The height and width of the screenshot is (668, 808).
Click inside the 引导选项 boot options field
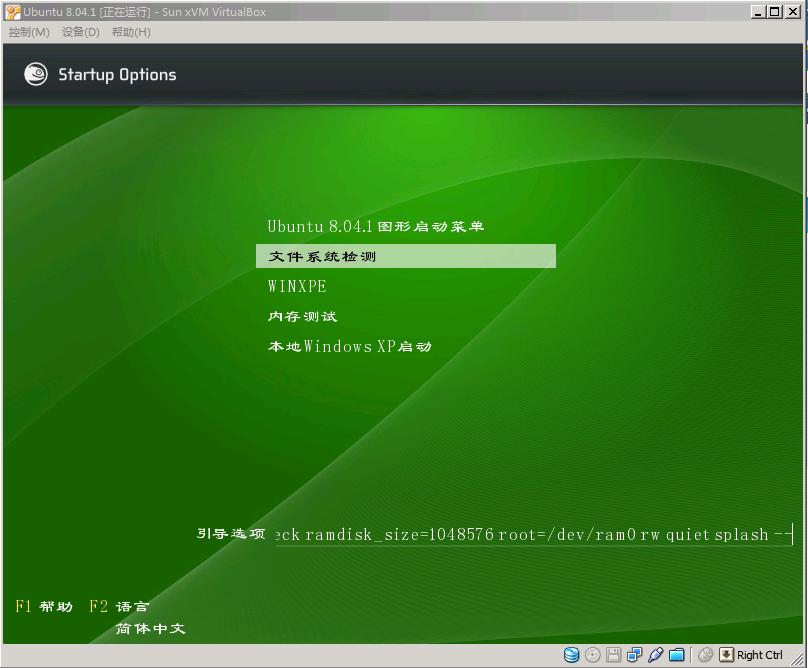click(x=534, y=535)
